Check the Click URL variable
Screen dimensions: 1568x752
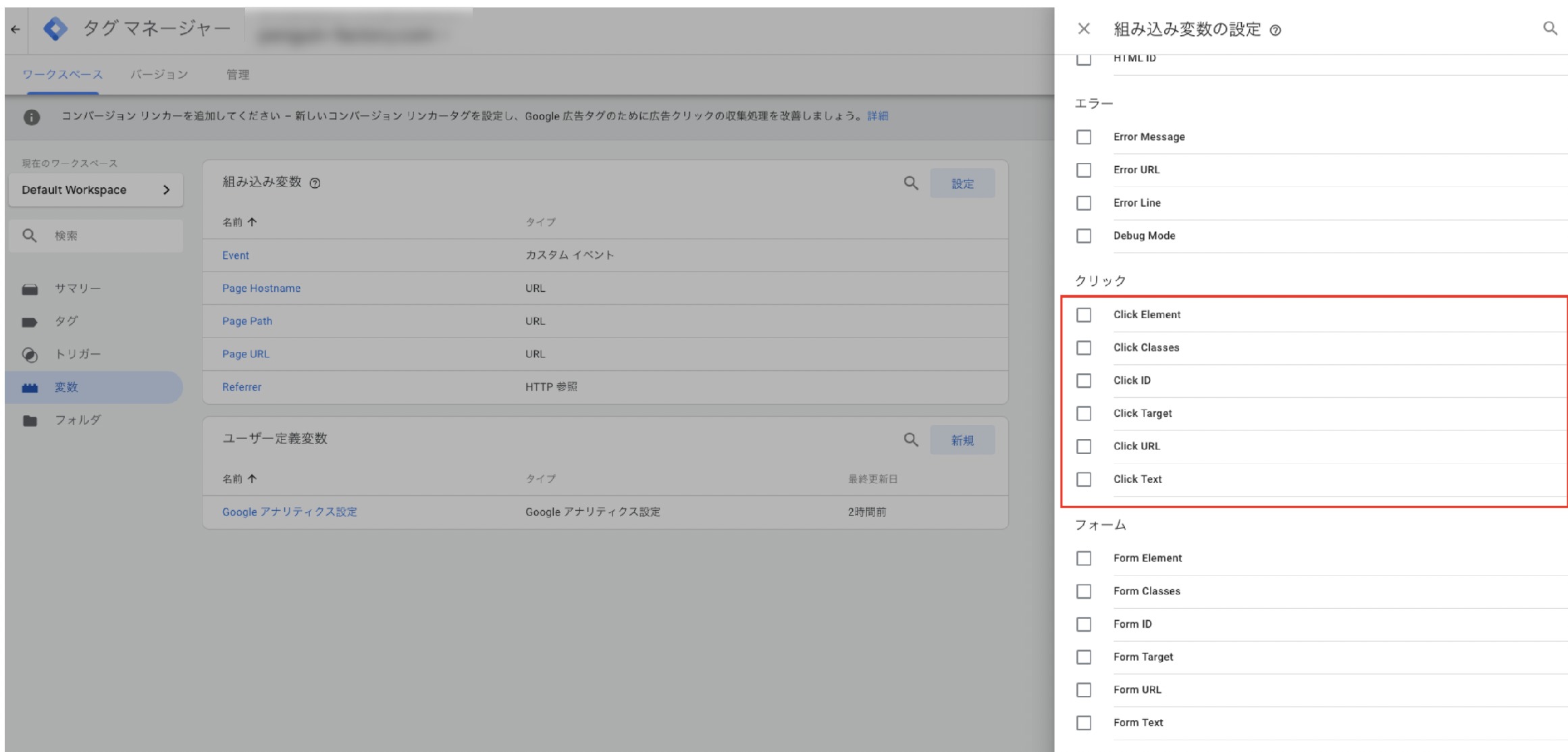click(x=1084, y=447)
